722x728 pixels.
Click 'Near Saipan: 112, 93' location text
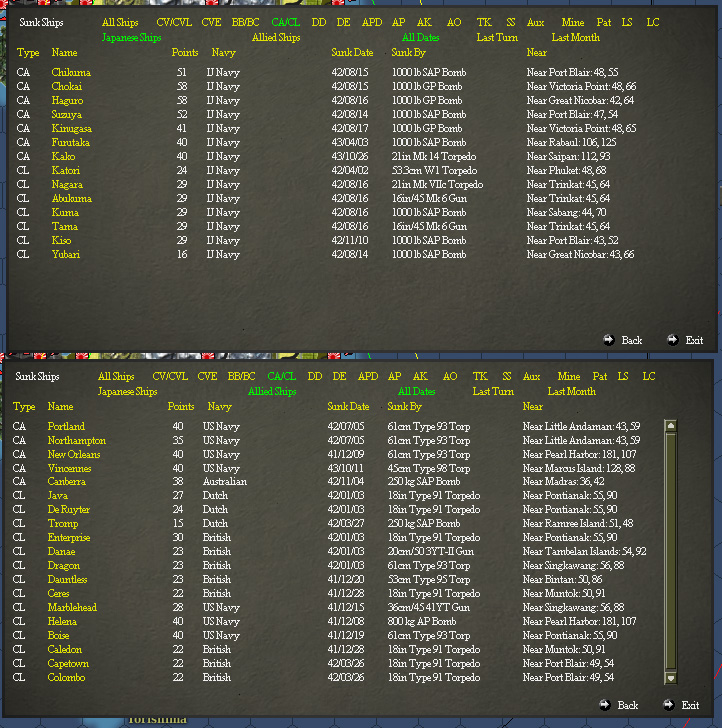pyautogui.click(x=568, y=156)
